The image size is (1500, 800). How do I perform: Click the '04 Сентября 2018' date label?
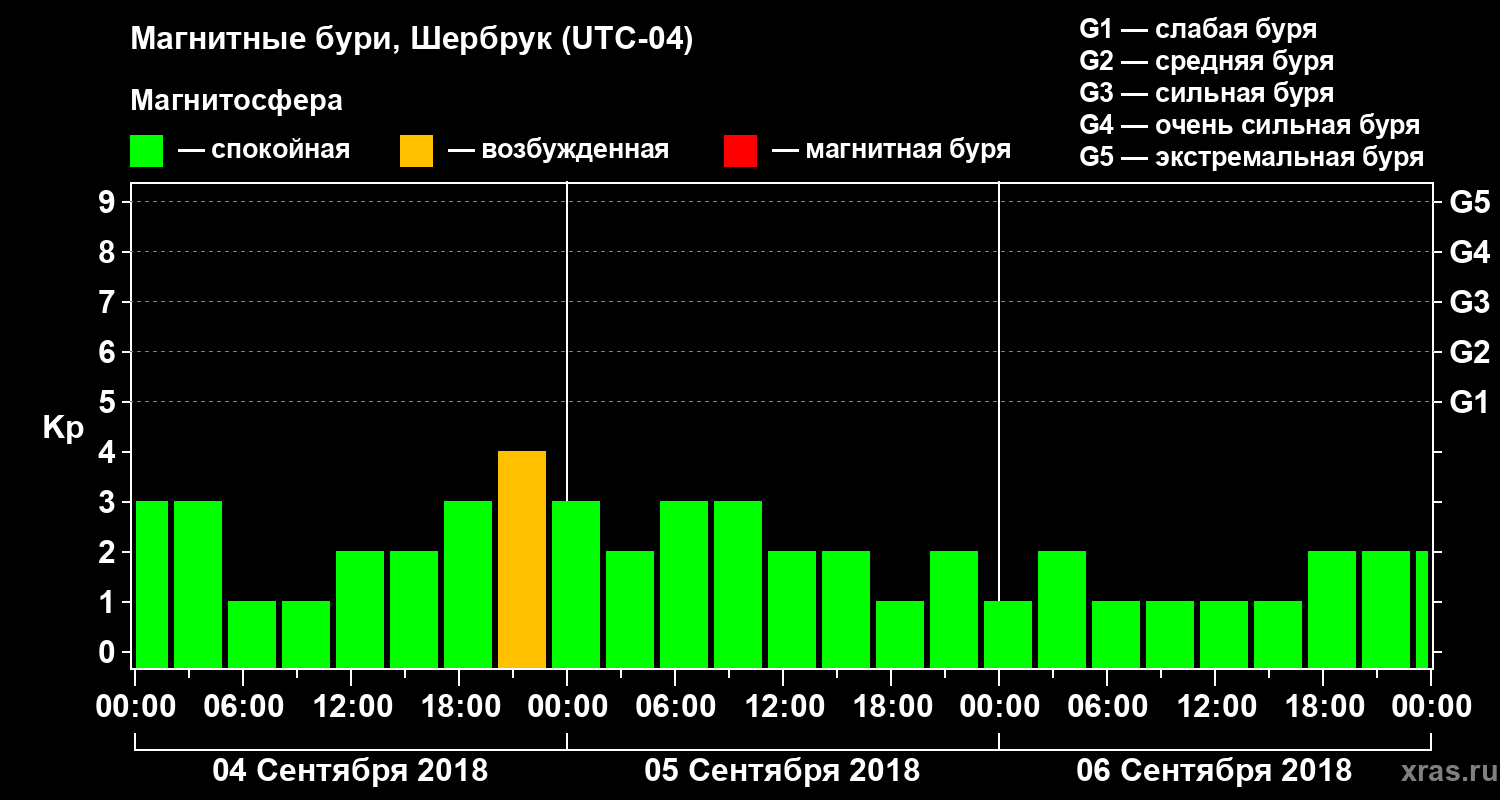pyautogui.click(x=350, y=771)
